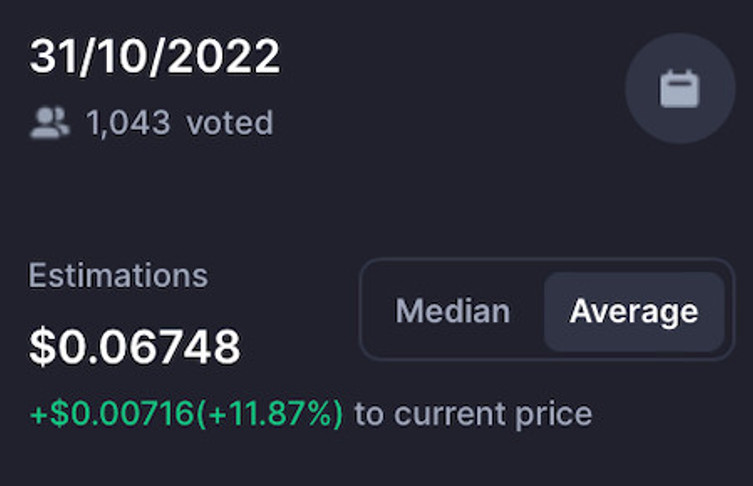This screenshot has width=753, height=486.
Task: Click the Estimations label
Action: tap(118, 276)
